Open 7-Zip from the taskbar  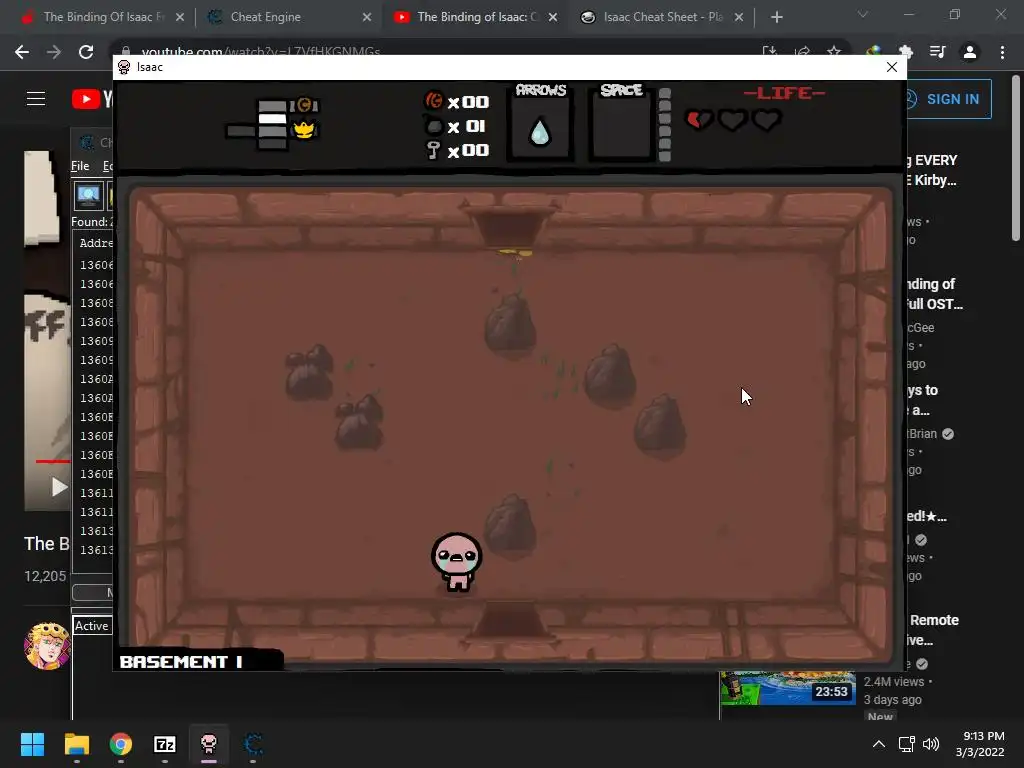(x=165, y=744)
